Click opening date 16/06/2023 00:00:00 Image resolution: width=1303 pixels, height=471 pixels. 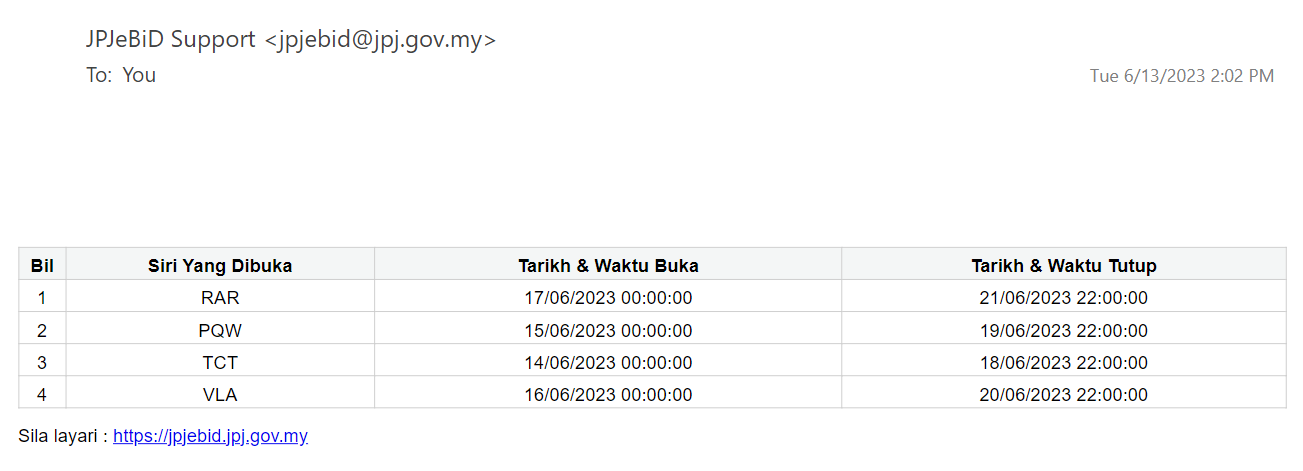(608, 394)
